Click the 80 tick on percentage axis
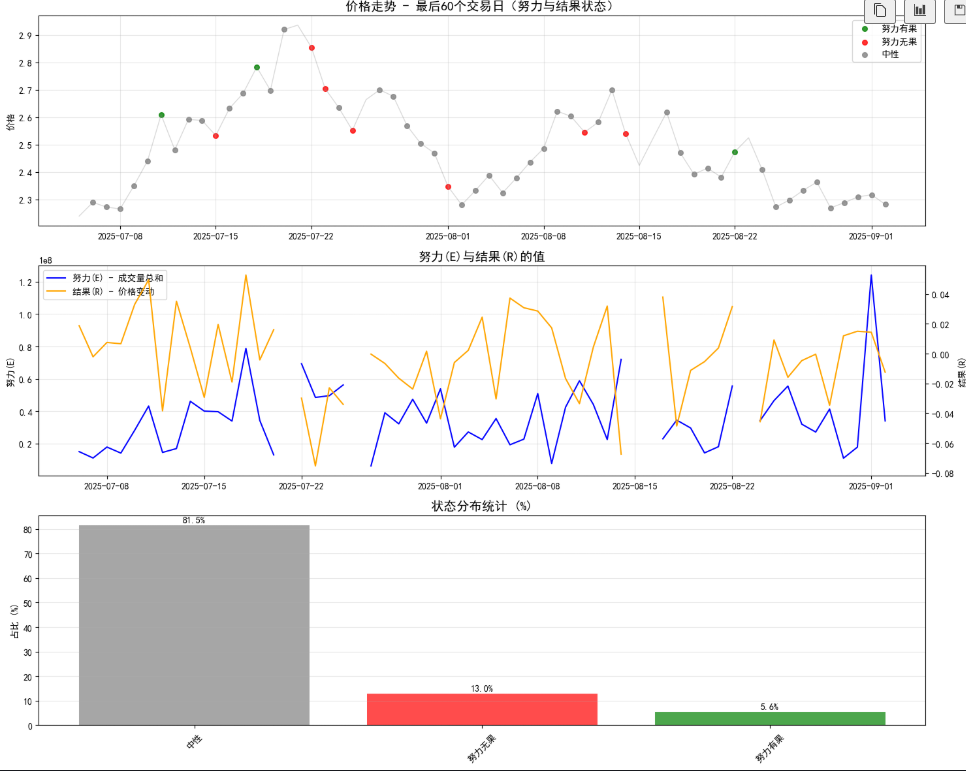 [x=28, y=530]
